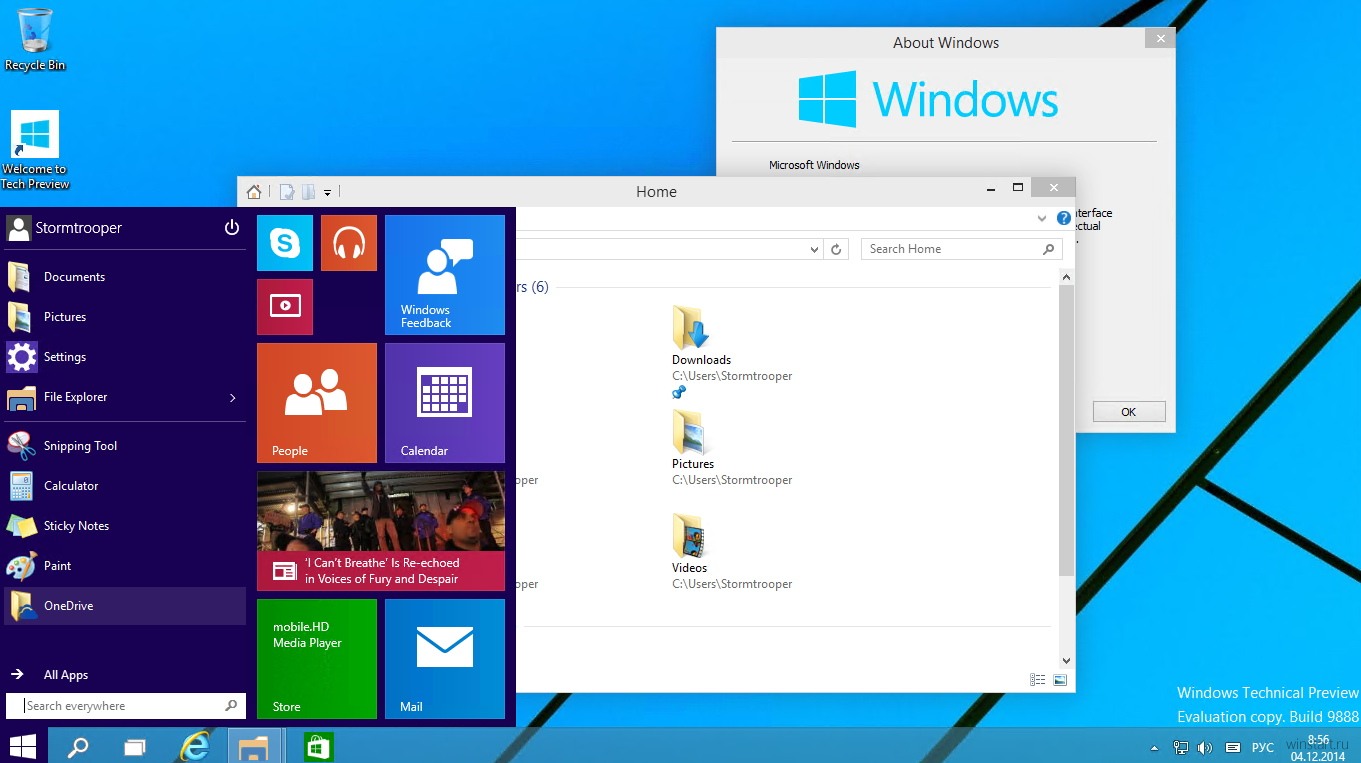Open the People tile
The height and width of the screenshot is (763, 1361).
tap(317, 403)
